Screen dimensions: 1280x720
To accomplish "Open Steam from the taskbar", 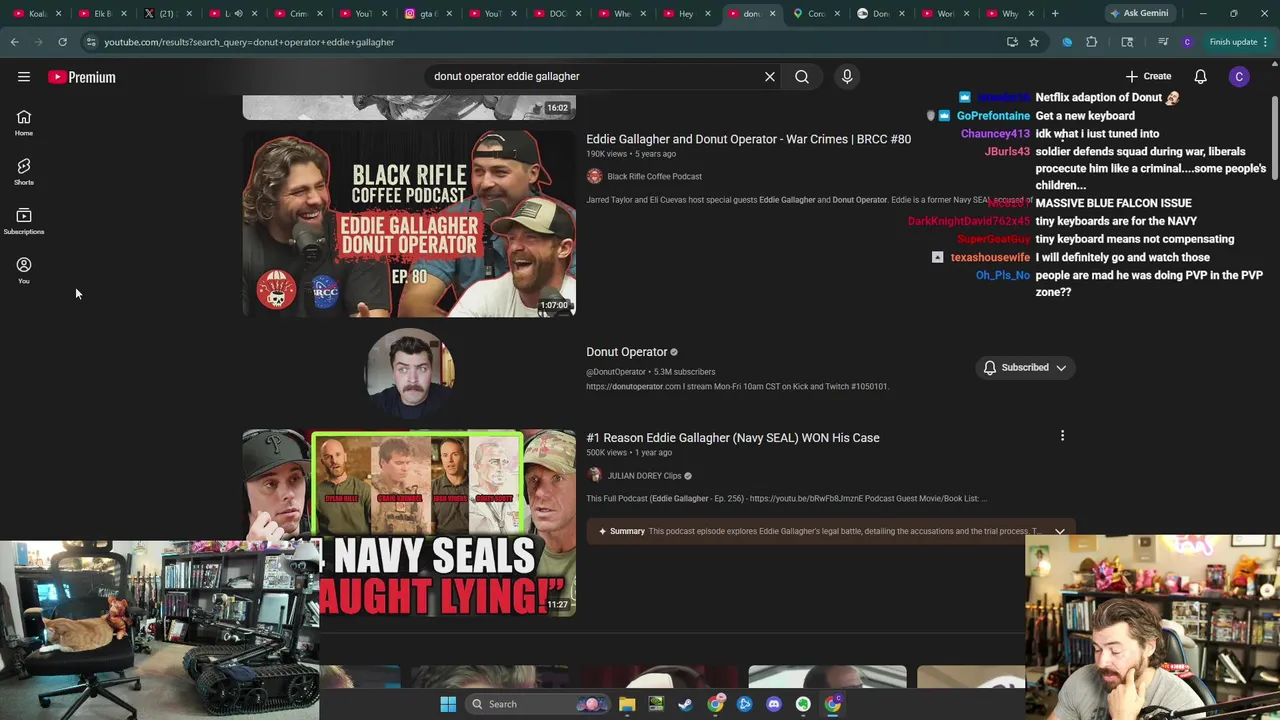I will 685,704.
